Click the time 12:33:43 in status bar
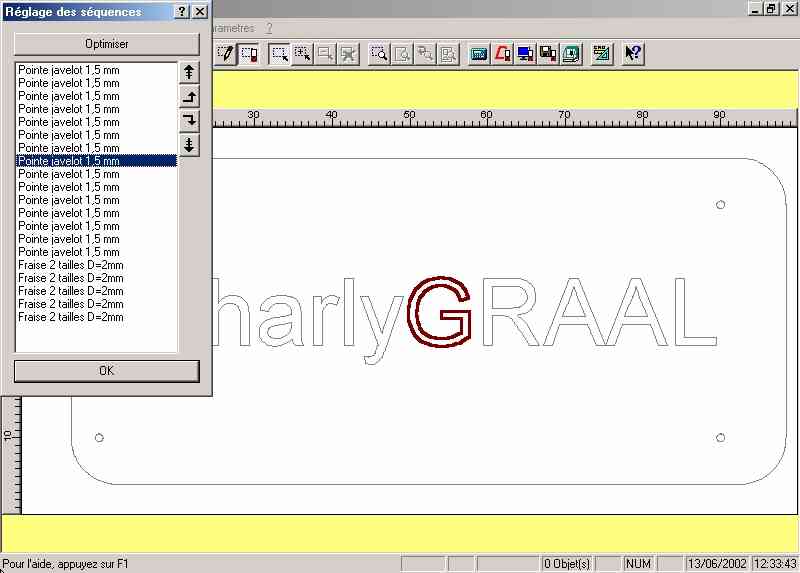The width and height of the screenshot is (800, 573). [x=775, y=564]
